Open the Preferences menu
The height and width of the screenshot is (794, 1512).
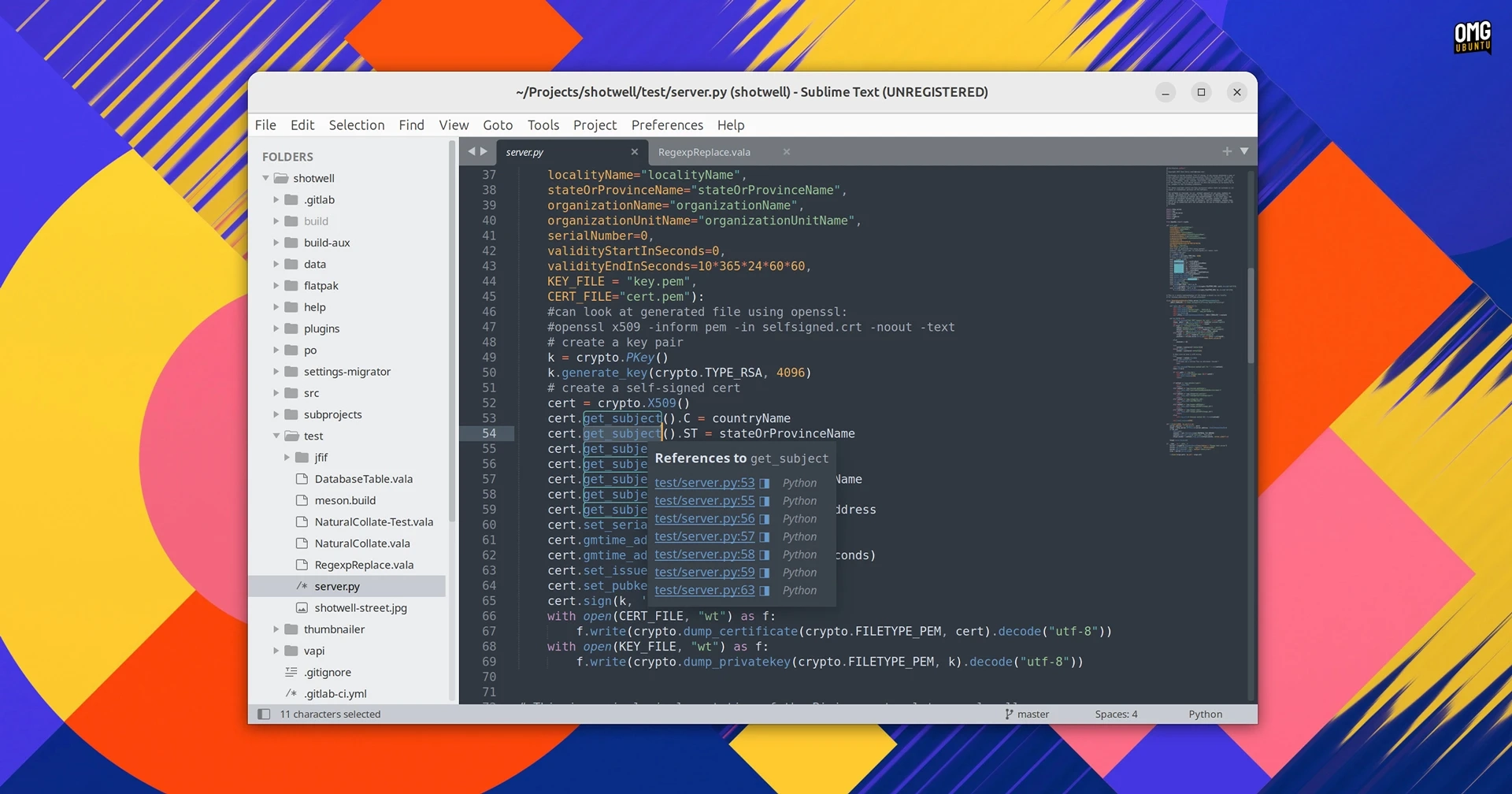pos(667,125)
